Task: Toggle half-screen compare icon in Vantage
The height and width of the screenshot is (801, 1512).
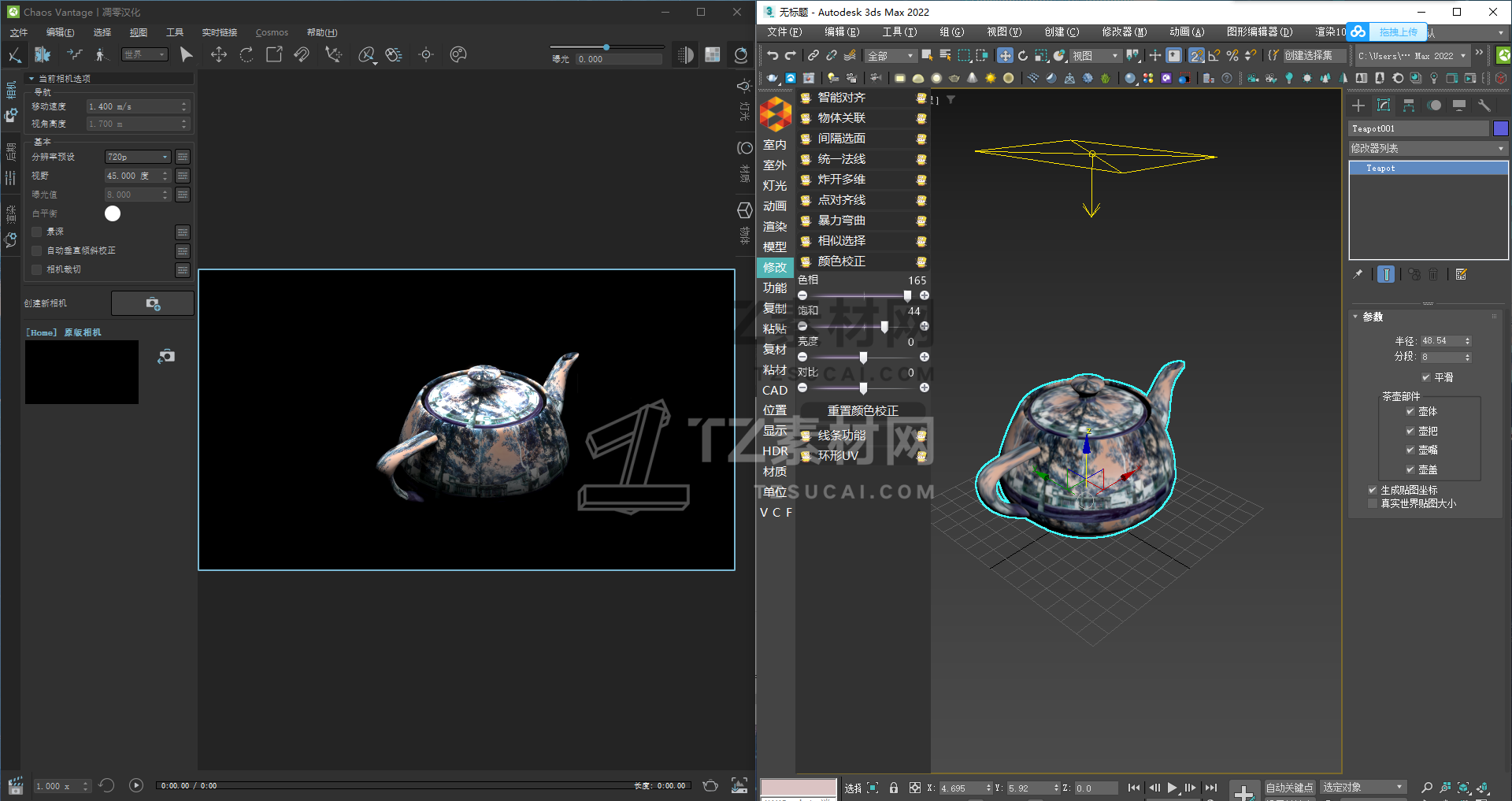Action: pos(686,54)
